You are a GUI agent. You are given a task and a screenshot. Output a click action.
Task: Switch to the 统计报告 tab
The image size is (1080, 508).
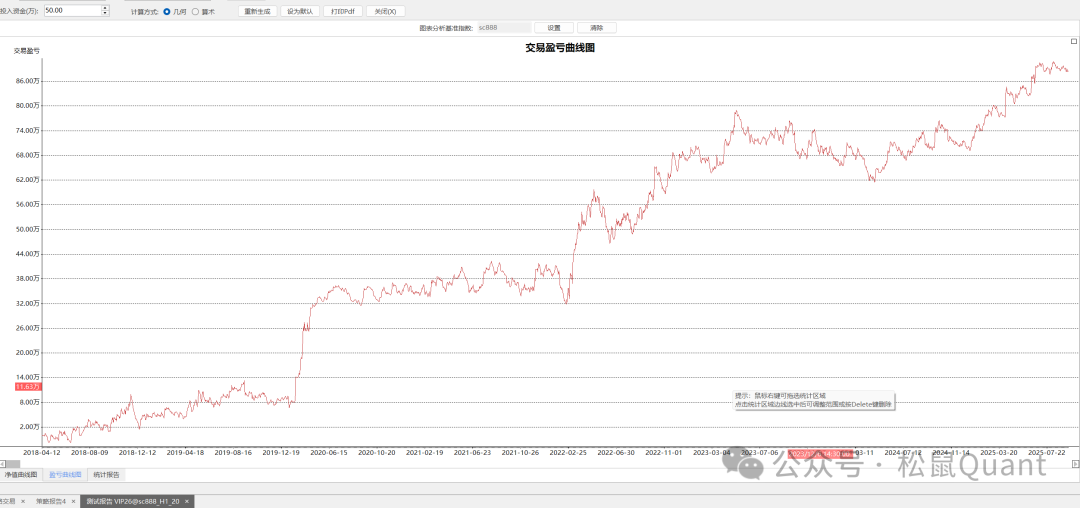107,475
